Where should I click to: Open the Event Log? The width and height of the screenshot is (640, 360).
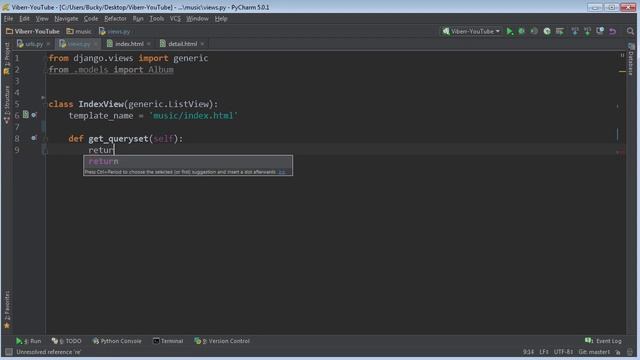point(603,341)
